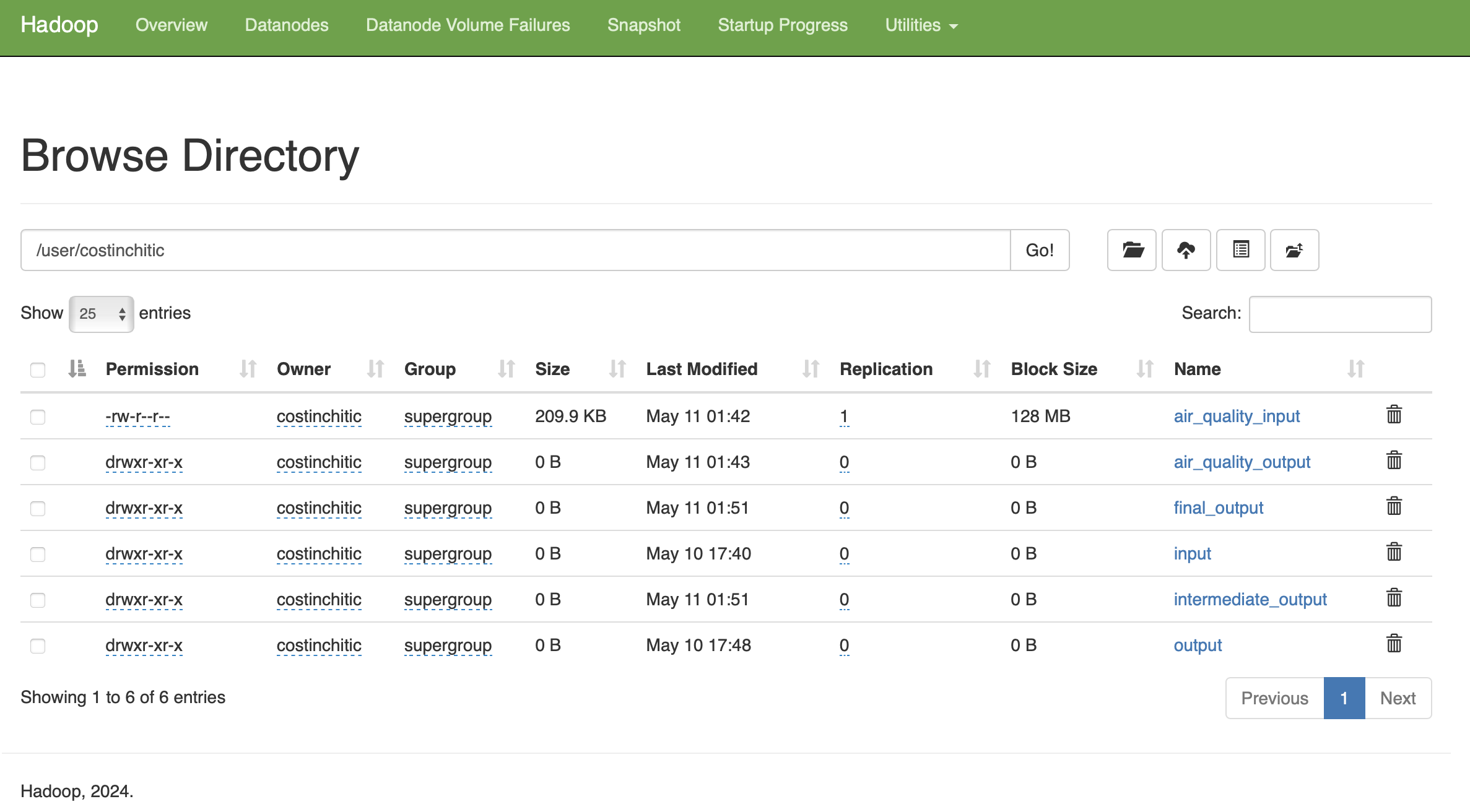Edit owner costinchitic of air_quality_input
Viewport: 1470px width, 812px height.
coord(319,416)
